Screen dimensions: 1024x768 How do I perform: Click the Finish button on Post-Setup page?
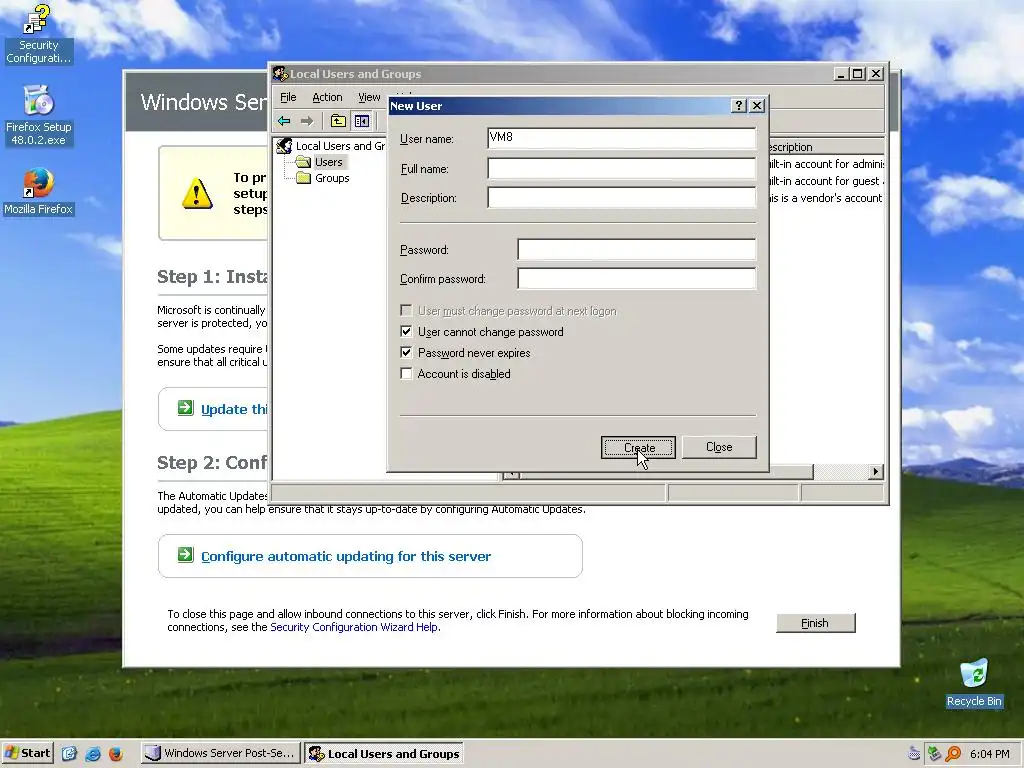pos(815,623)
